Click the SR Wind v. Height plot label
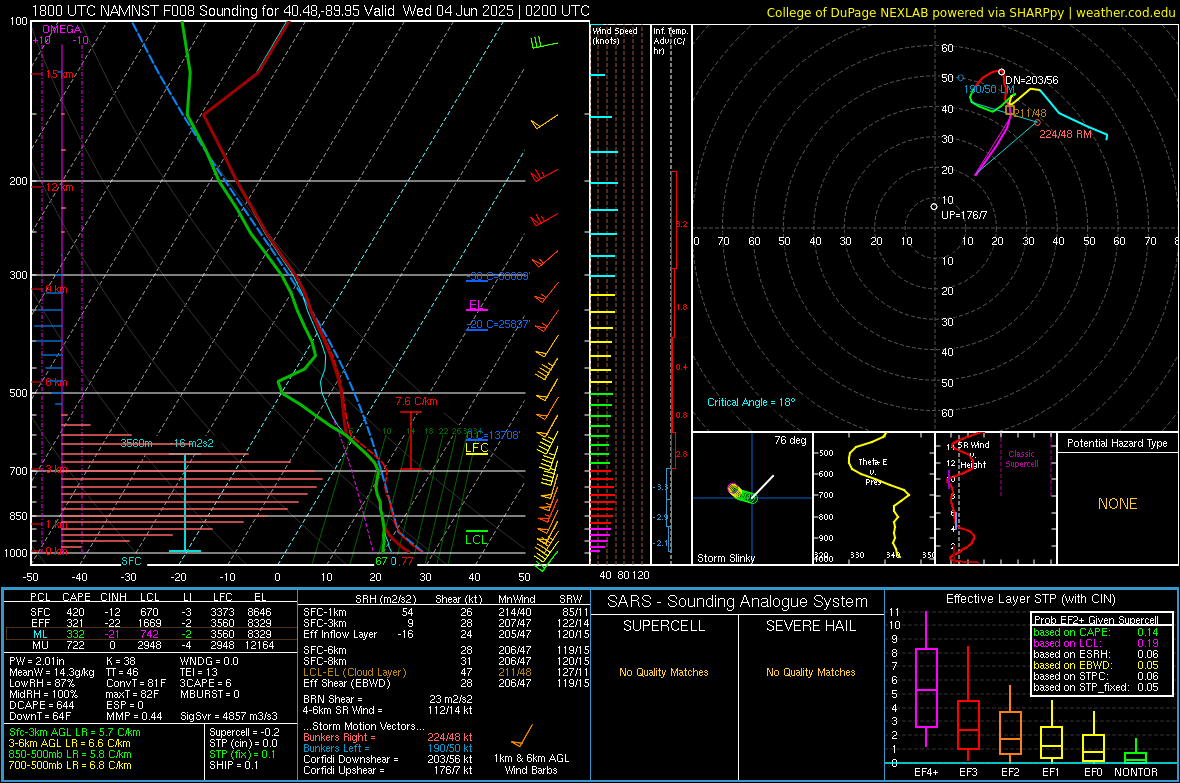Image resolution: width=1180 pixels, height=783 pixels. tap(974, 455)
